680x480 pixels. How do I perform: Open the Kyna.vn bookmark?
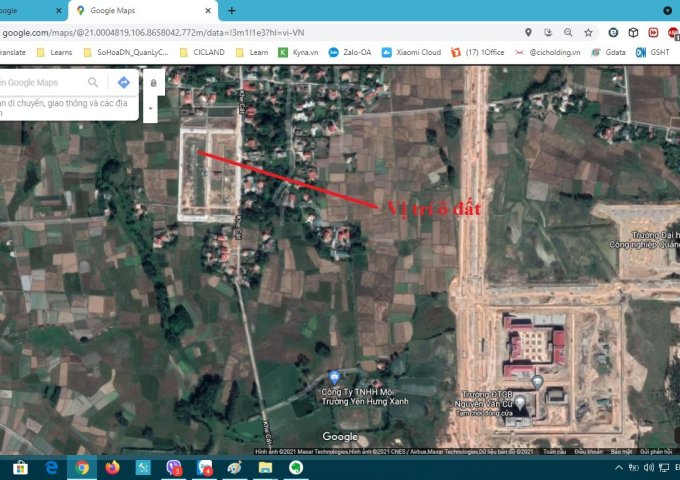[296, 52]
